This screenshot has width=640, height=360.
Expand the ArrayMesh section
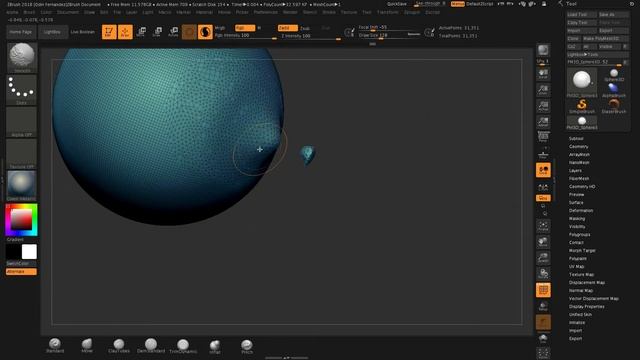click(x=579, y=155)
